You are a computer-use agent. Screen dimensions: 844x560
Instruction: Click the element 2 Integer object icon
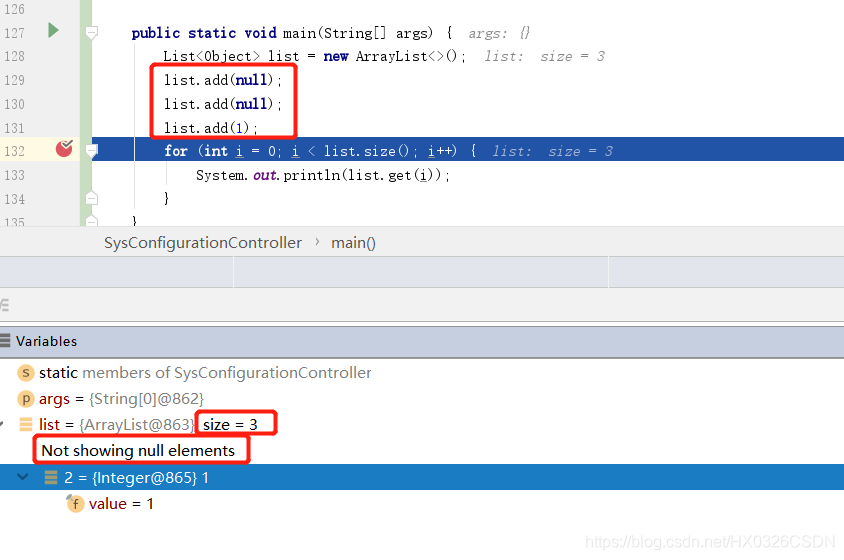point(51,478)
